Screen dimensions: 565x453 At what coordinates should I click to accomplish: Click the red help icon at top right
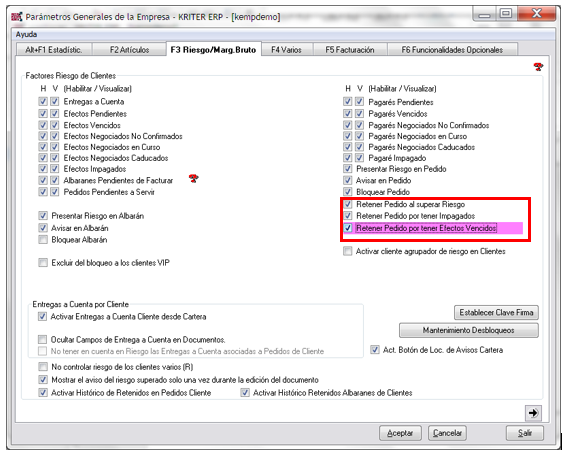538,67
